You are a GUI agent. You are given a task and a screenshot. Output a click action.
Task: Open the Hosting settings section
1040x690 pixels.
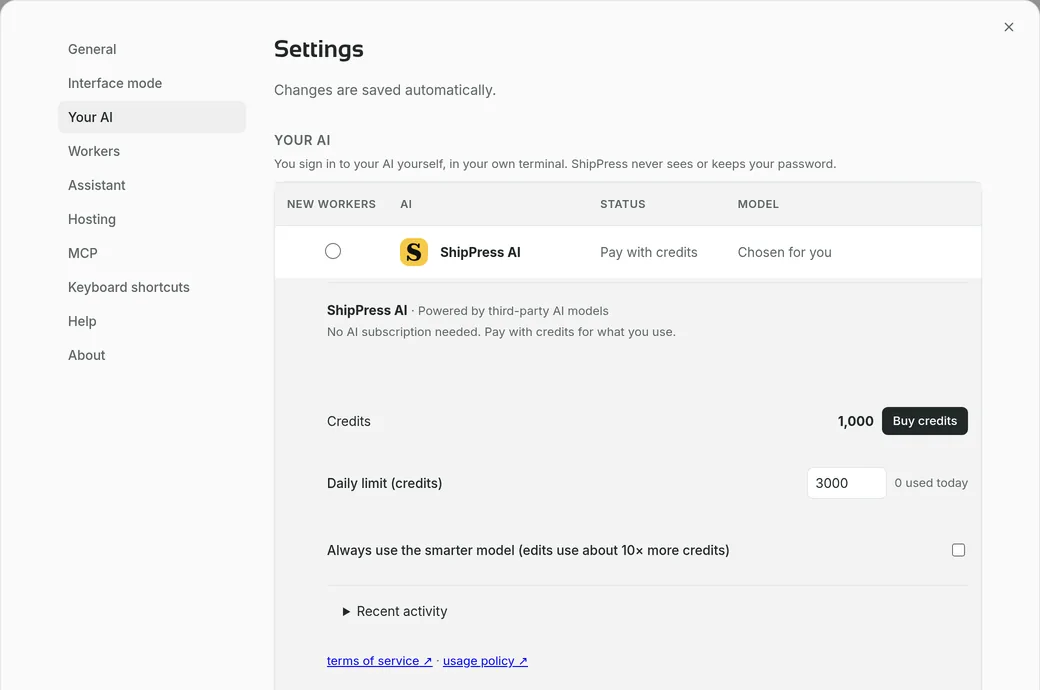click(152, 219)
